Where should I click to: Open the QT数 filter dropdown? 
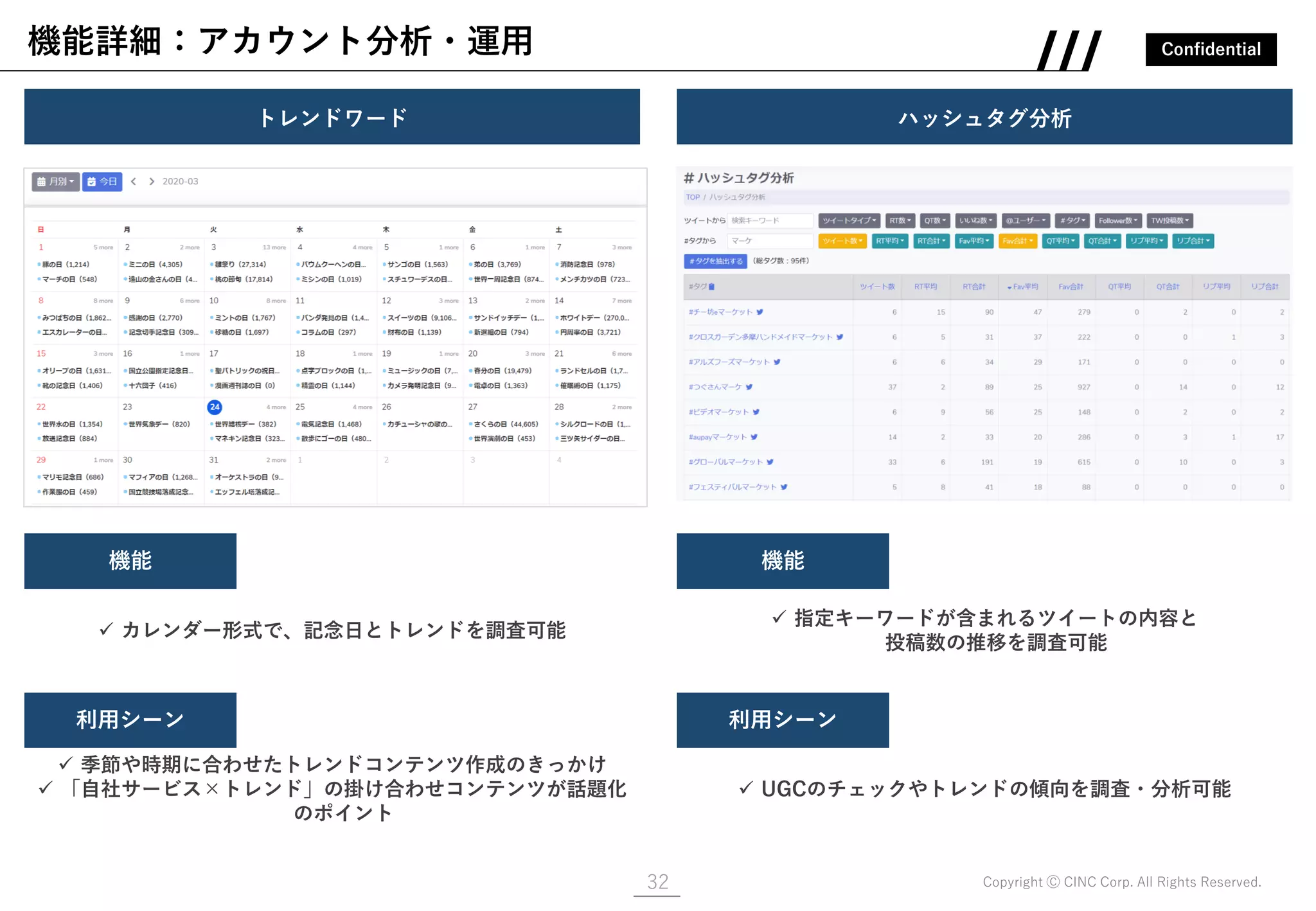[935, 221]
